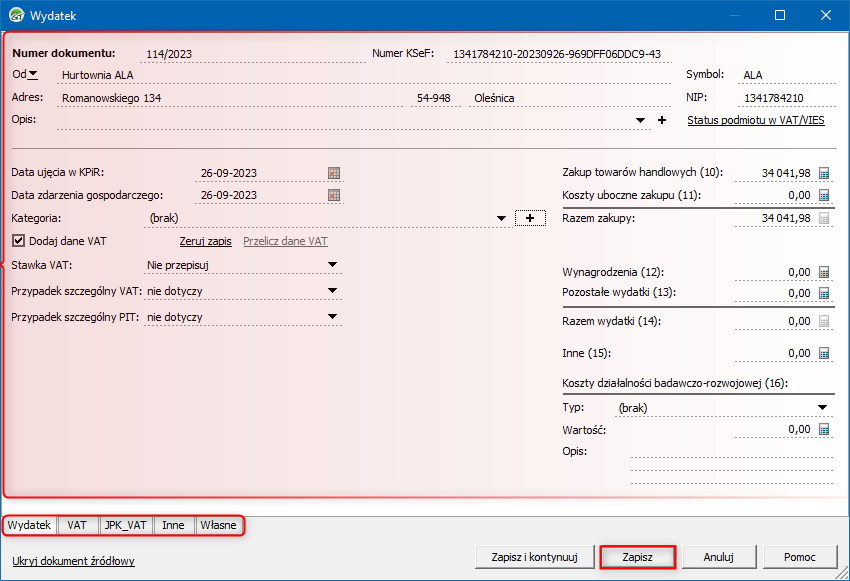The width and height of the screenshot is (850, 581).
Task: Click the Adres field Romanowskiego 134
Action: click(230, 98)
